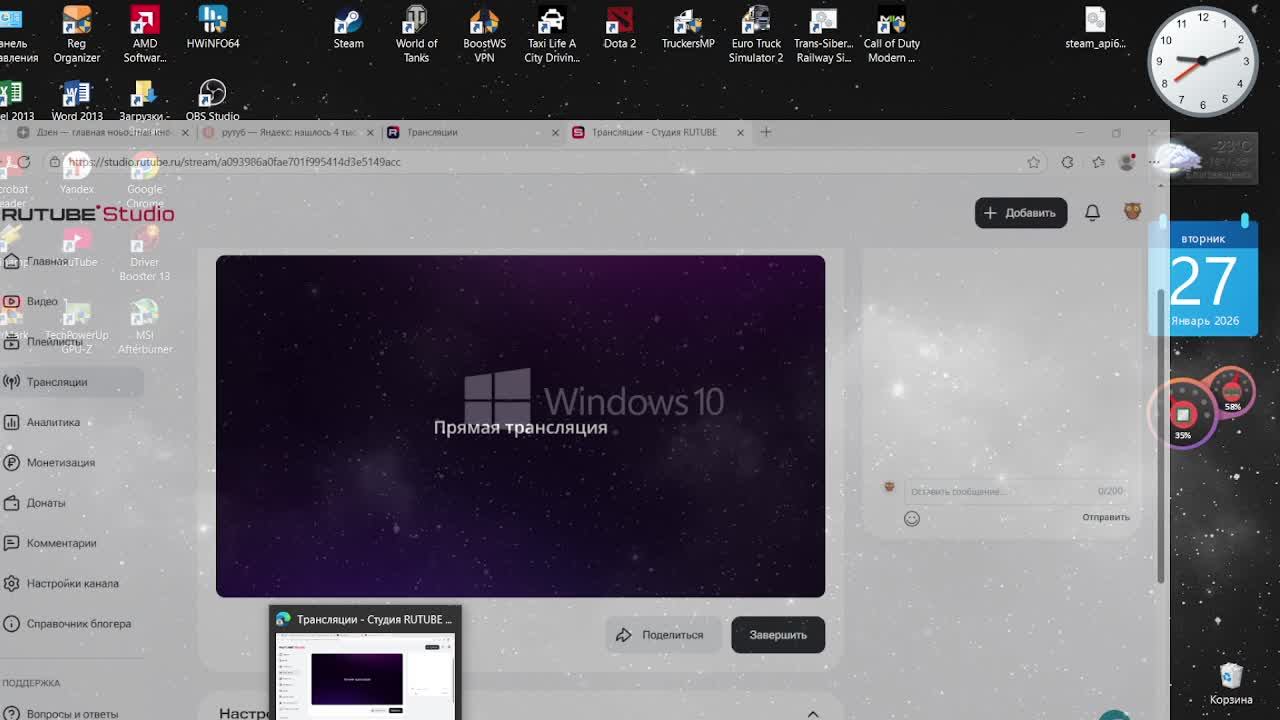Viewport: 1280px width, 720px height.
Task: Open BoostWS VPN desktop icon
Action: pos(484,34)
